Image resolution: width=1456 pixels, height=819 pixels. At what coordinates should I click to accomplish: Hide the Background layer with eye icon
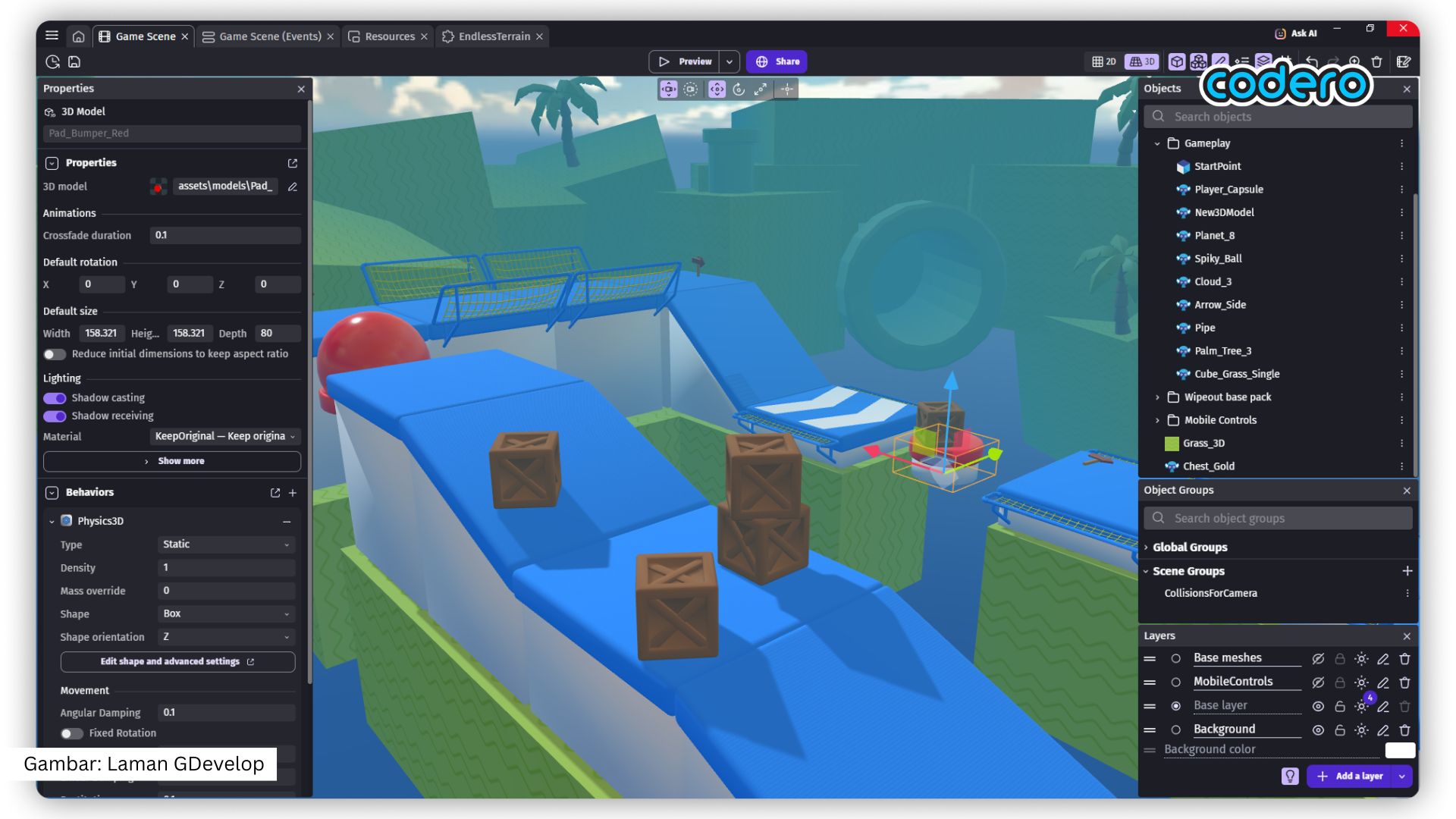pos(1318,730)
